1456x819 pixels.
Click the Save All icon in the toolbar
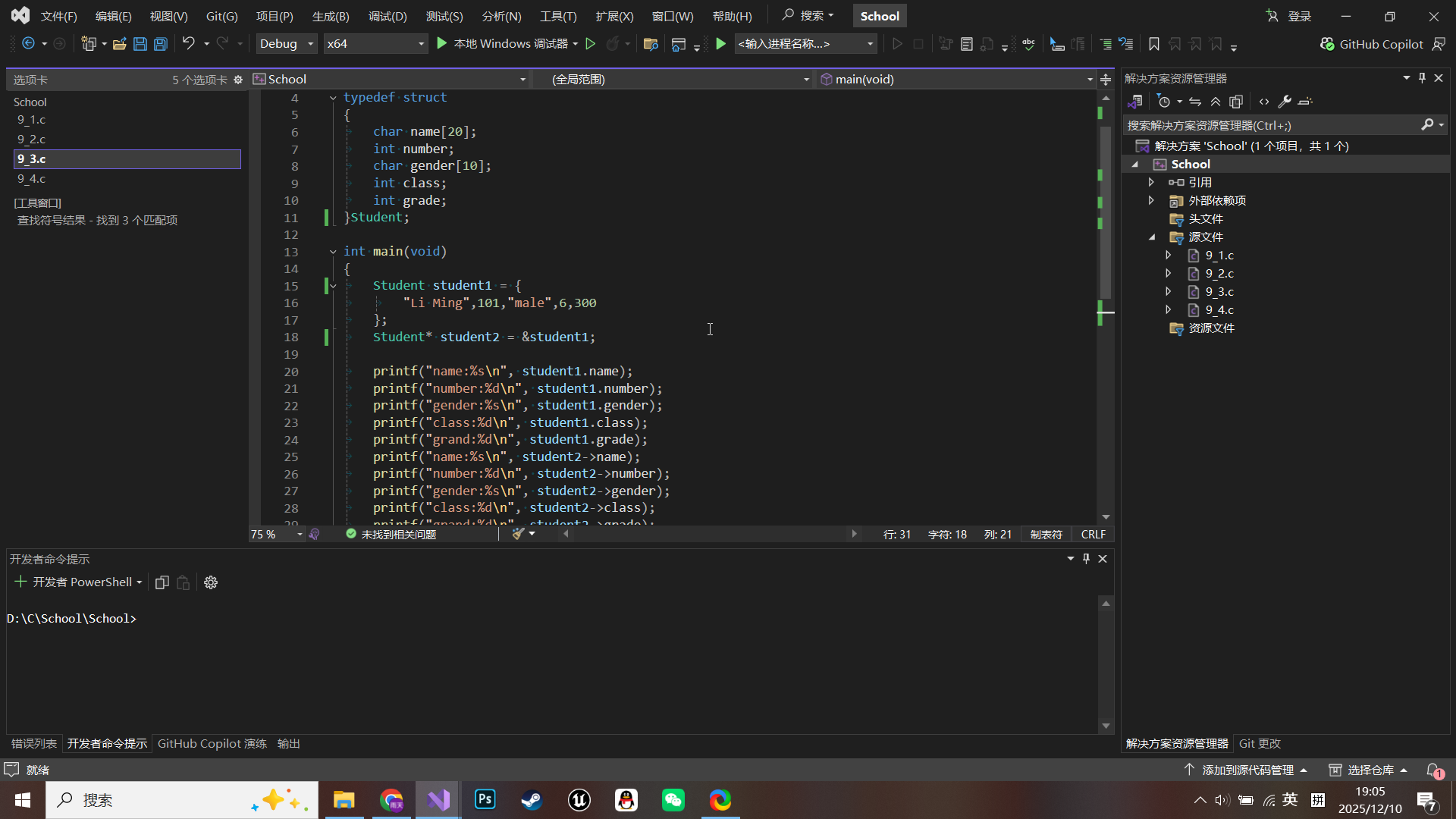[x=161, y=44]
